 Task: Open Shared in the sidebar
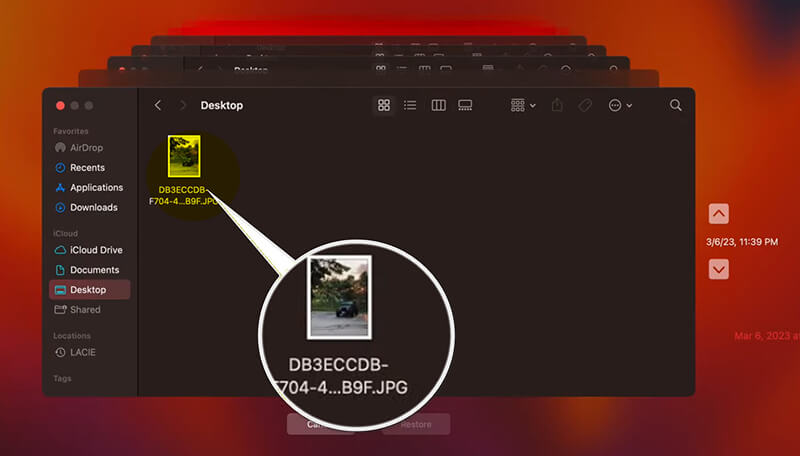click(x=78, y=310)
